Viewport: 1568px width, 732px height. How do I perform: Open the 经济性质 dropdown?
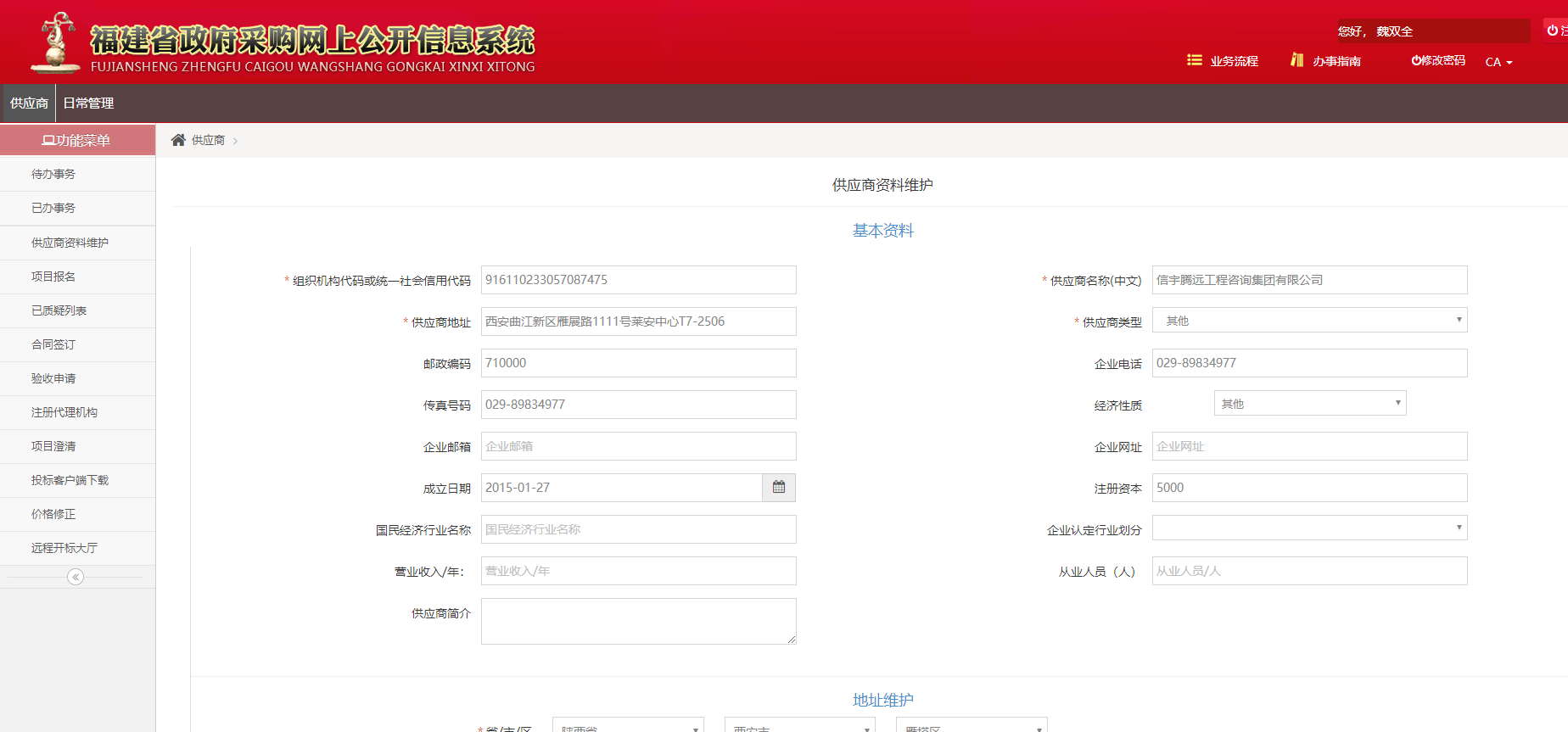click(x=1310, y=403)
